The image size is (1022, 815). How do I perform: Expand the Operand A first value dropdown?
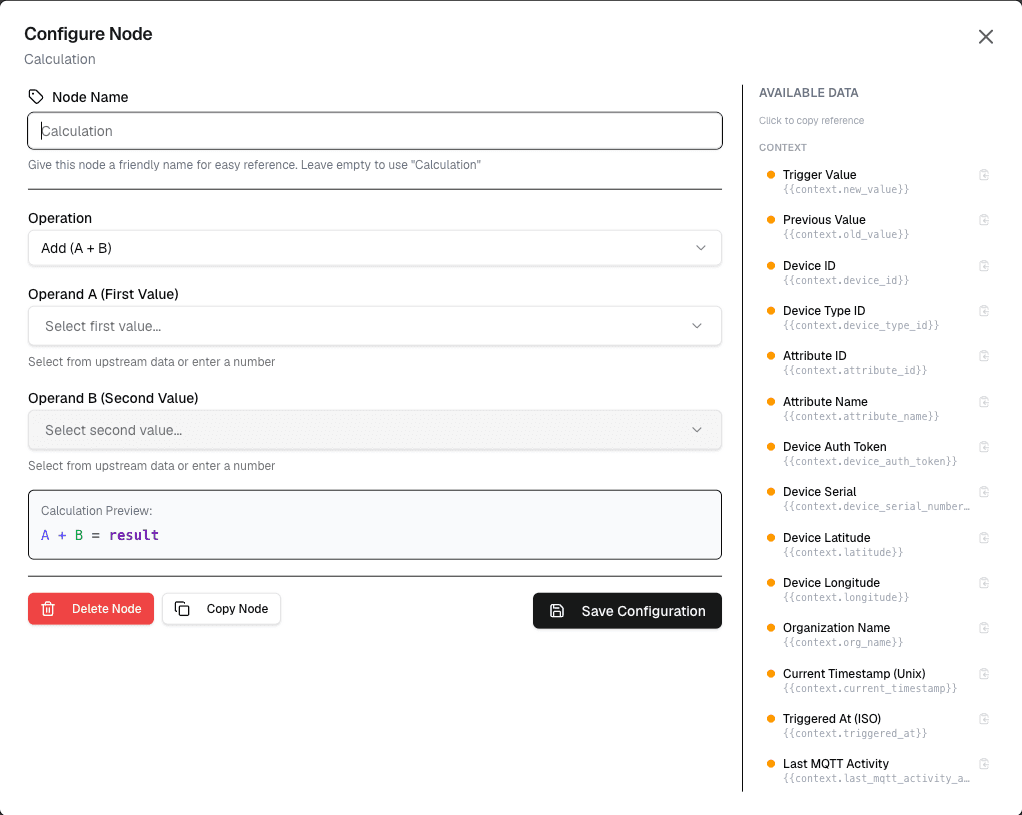(x=375, y=326)
